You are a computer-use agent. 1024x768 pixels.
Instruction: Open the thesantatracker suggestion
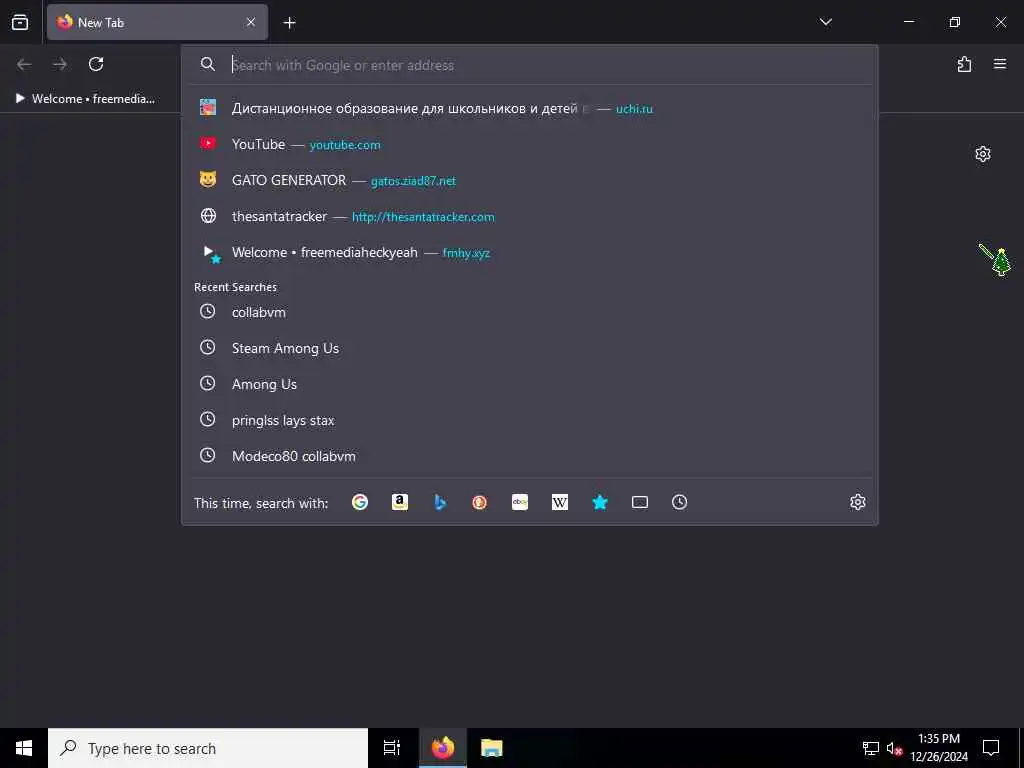pos(530,216)
